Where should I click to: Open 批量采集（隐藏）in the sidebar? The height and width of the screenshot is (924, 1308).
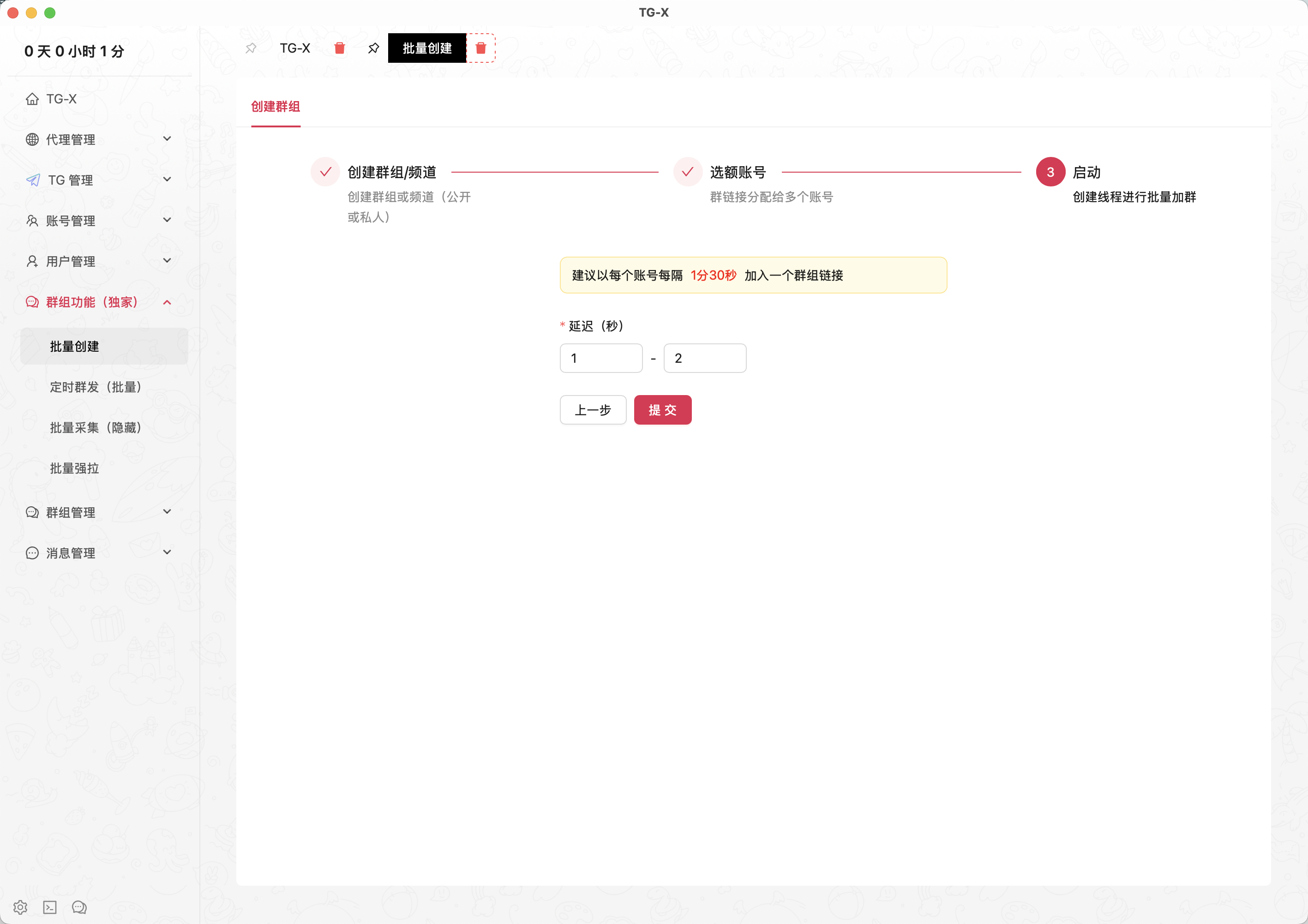104,428
